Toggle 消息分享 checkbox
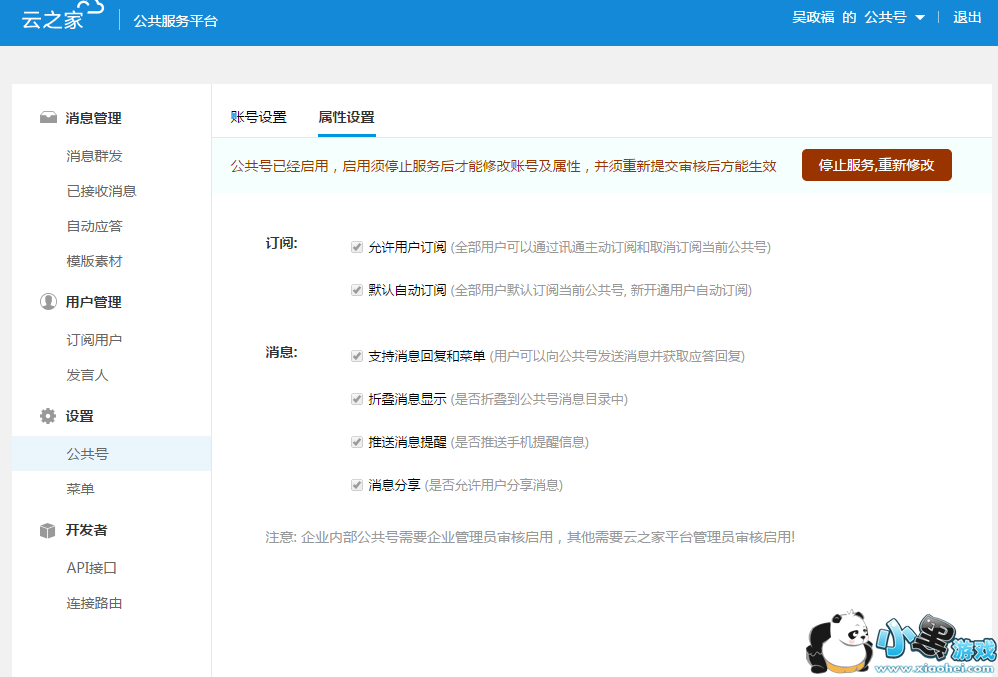Screen dimensions: 998x677 [357, 485]
